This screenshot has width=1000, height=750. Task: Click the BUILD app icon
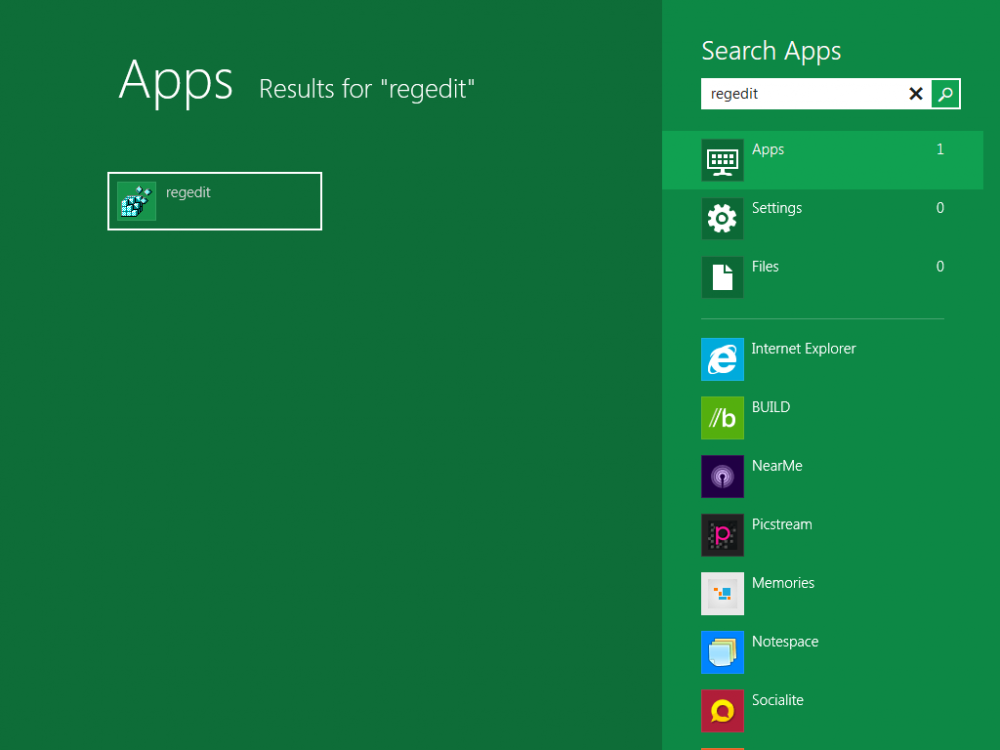723,418
